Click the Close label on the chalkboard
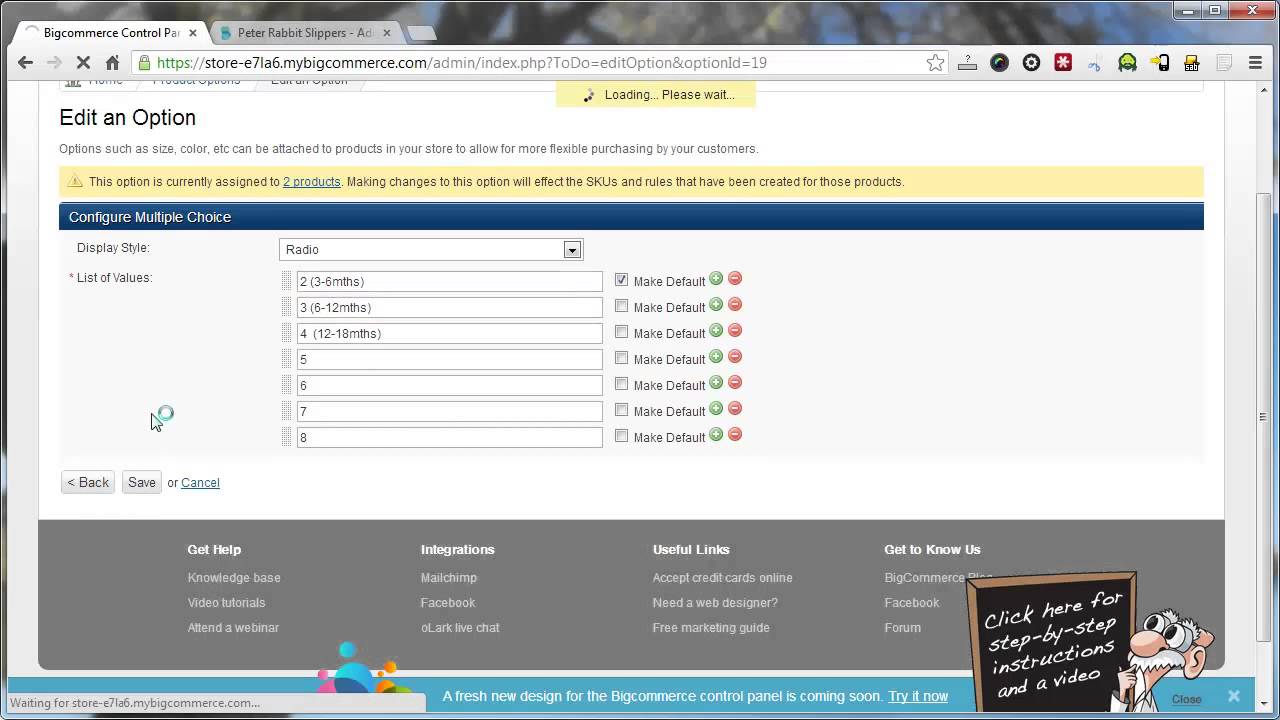The width and height of the screenshot is (1280, 720). point(1187,699)
